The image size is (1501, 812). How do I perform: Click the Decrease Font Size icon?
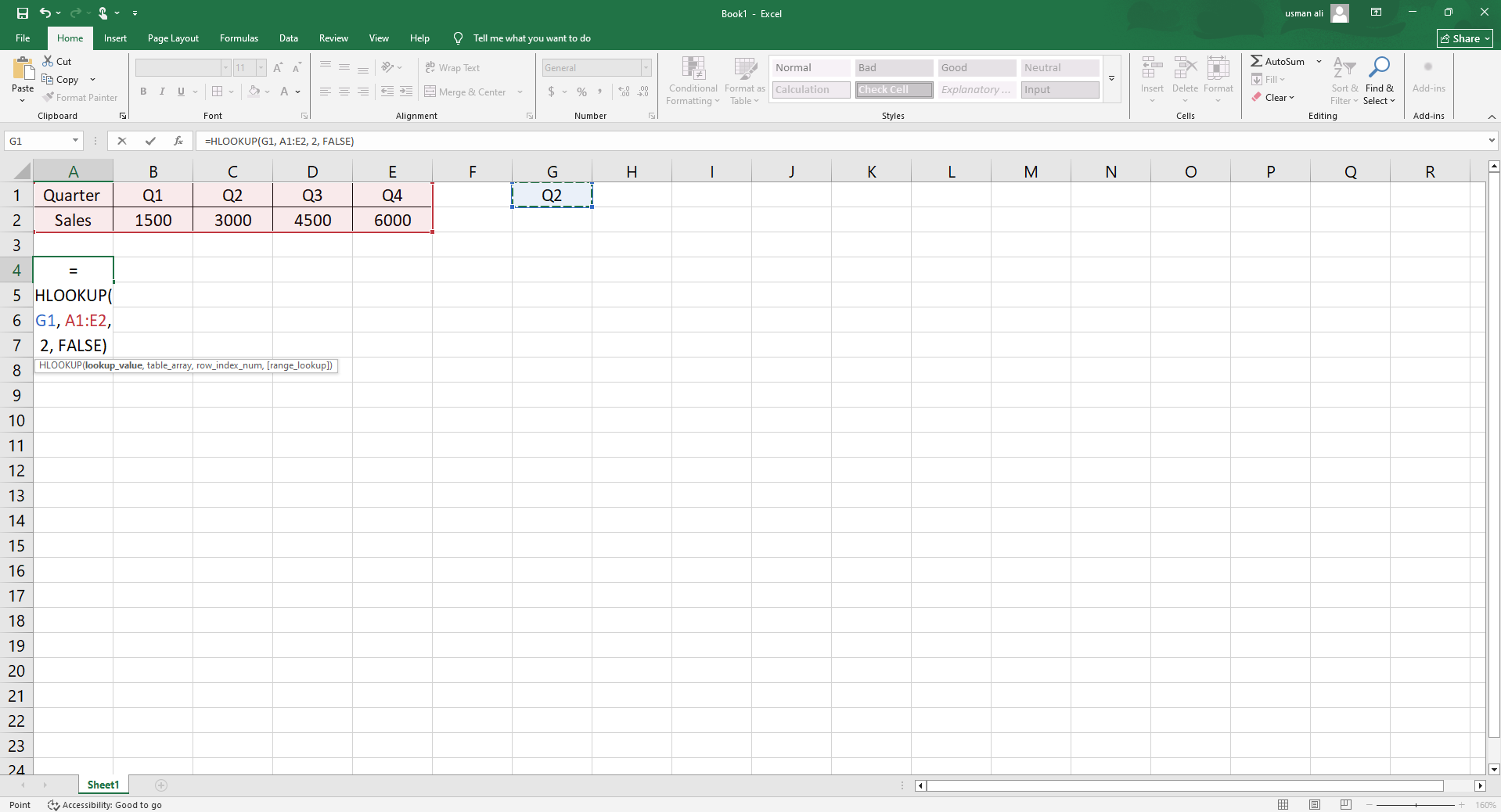pos(297,68)
